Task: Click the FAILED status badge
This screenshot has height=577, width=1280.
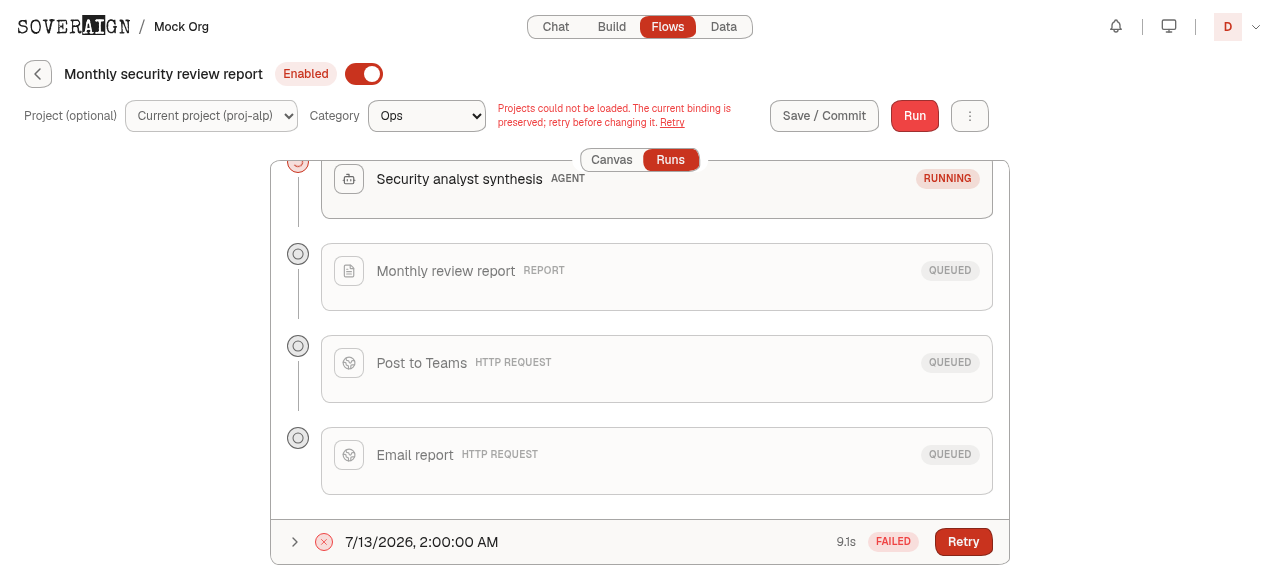Action: [x=893, y=542]
